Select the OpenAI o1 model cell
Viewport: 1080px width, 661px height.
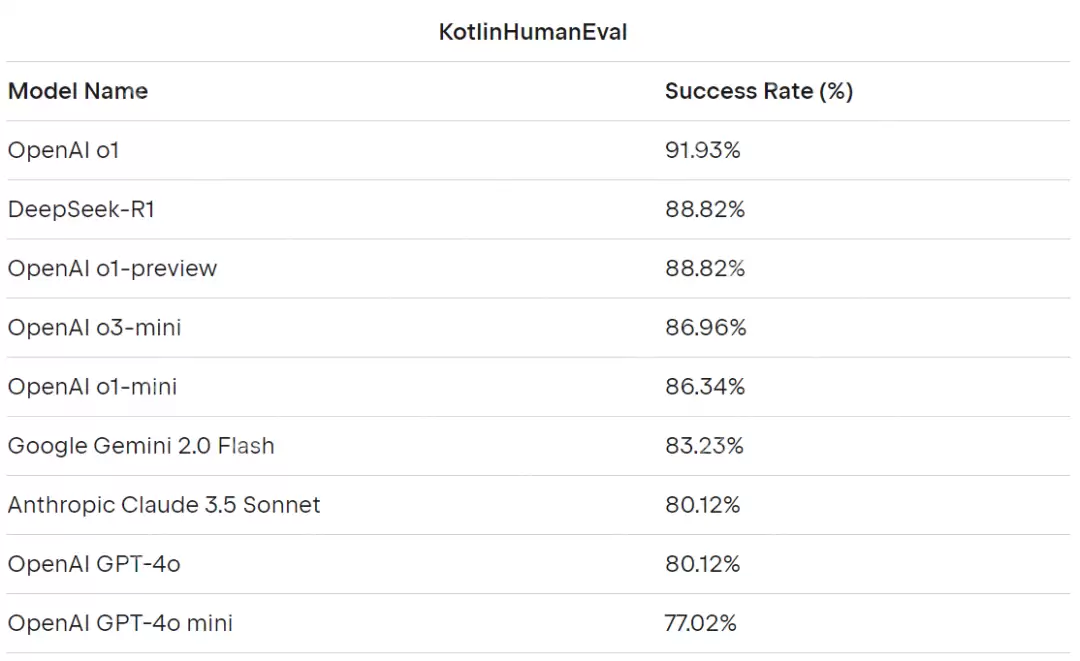(64, 150)
